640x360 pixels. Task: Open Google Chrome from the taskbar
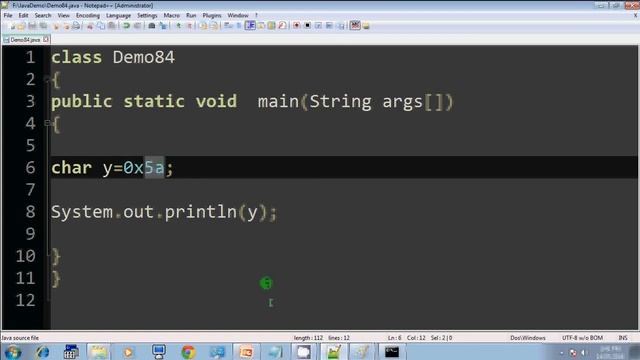[x=188, y=352]
